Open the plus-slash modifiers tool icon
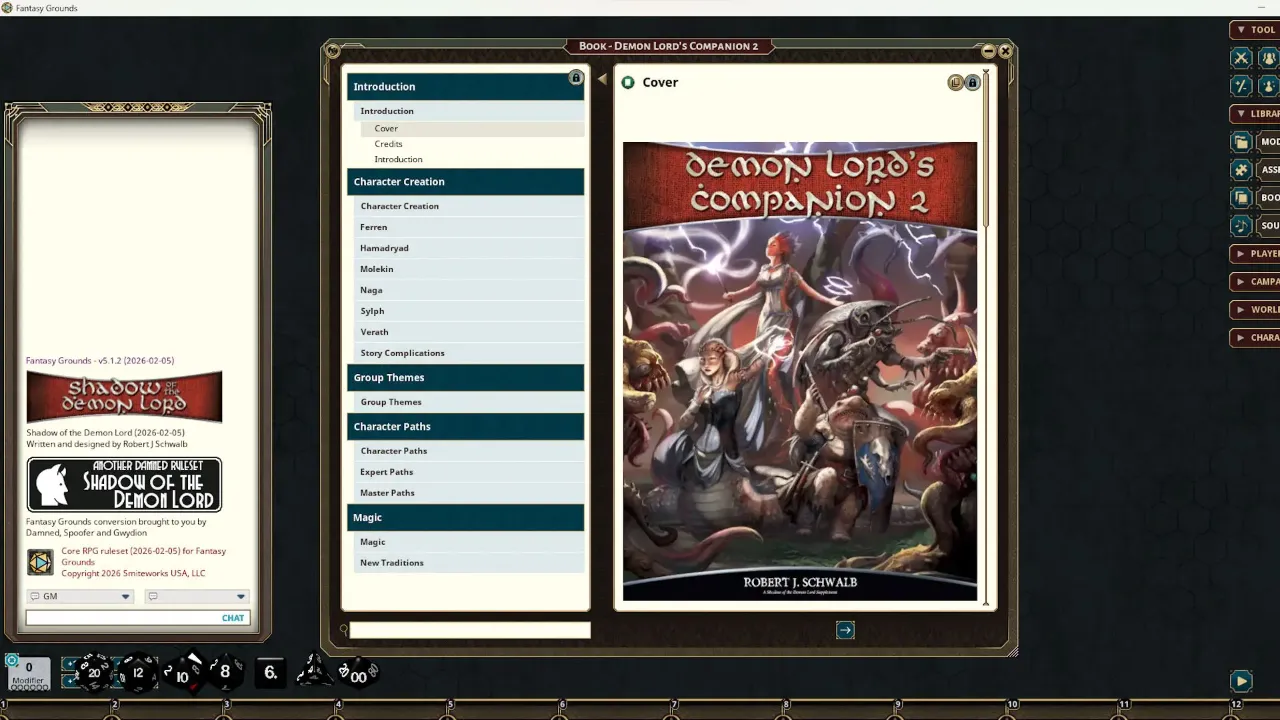This screenshot has height=720, width=1280. tap(1241, 86)
